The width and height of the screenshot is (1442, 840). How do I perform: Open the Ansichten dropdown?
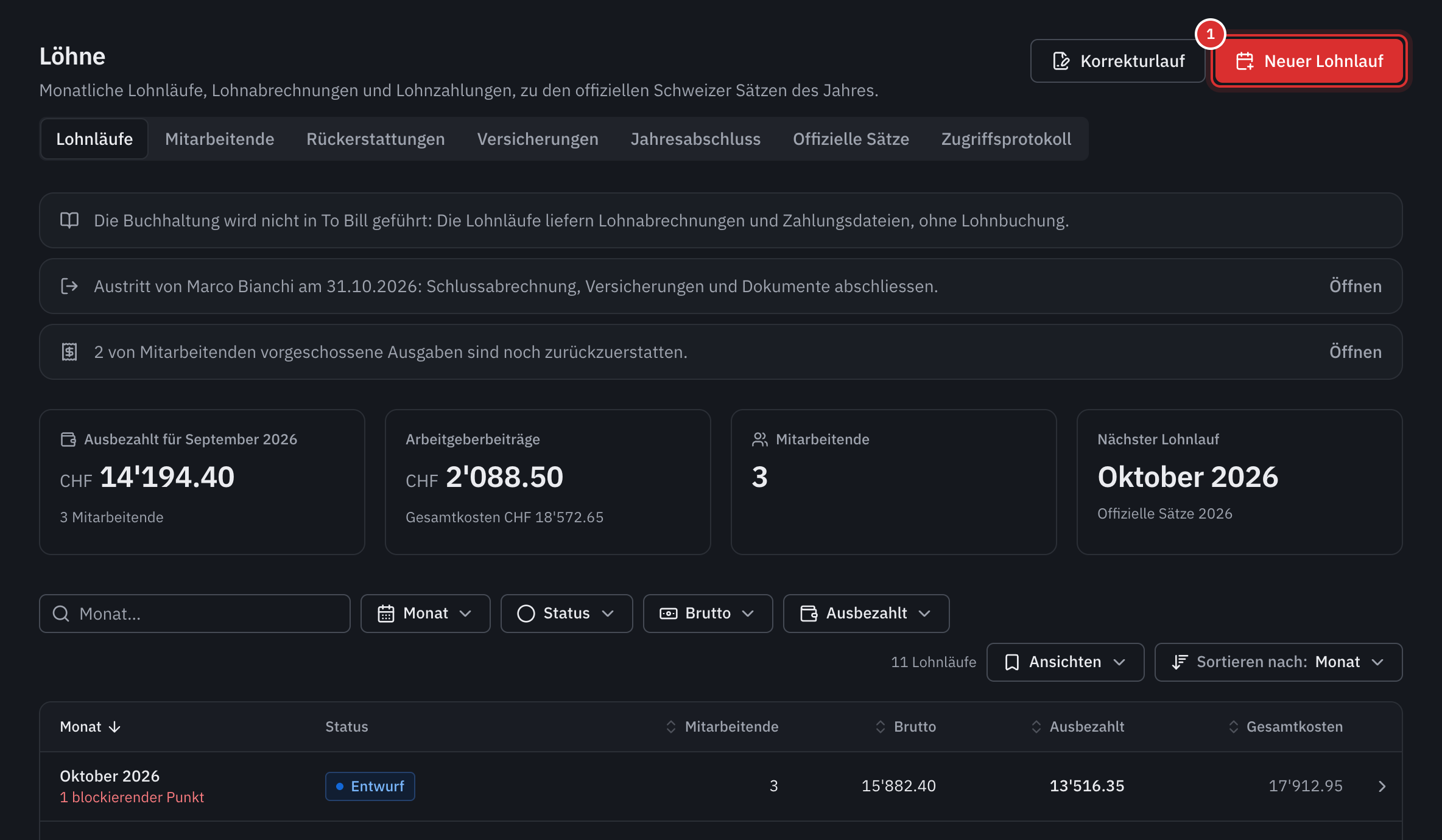point(1065,662)
